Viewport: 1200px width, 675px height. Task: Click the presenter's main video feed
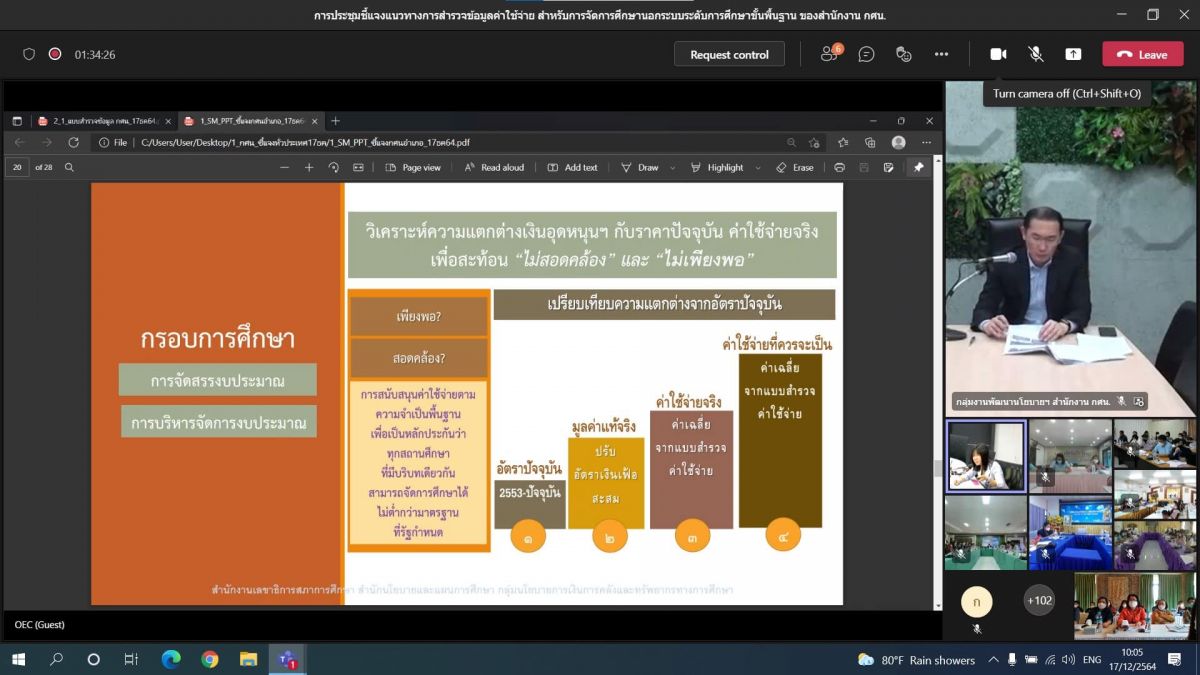point(1070,248)
